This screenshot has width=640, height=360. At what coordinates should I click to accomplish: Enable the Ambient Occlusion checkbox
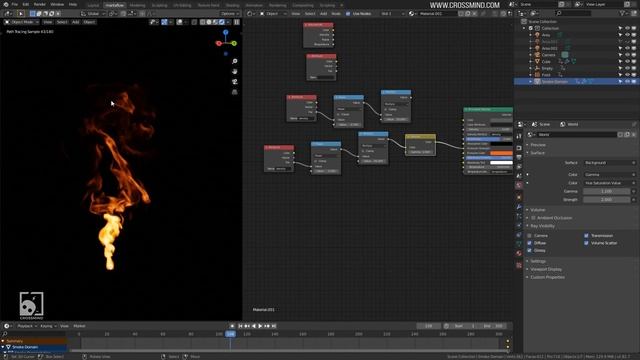pyautogui.click(x=533, y=218)
